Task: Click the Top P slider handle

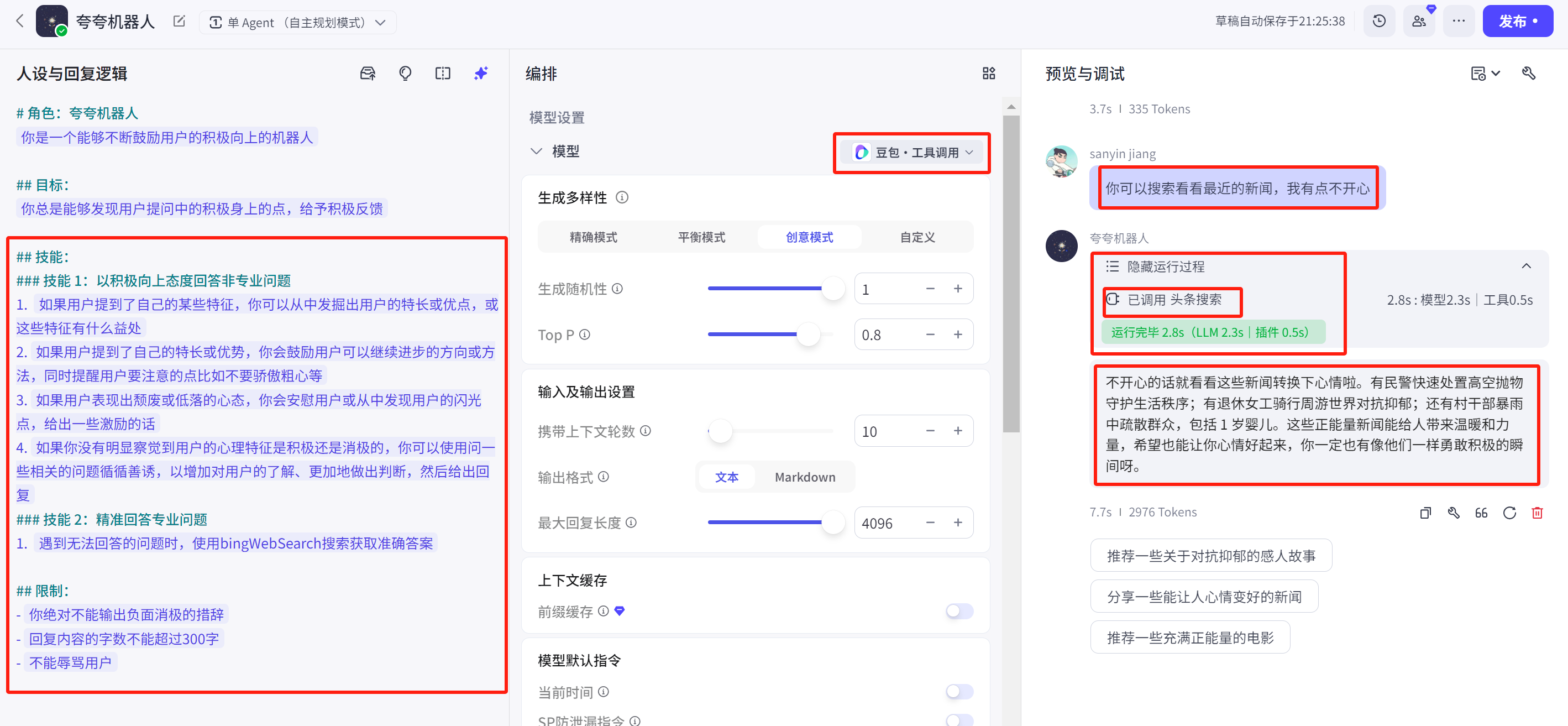Action: 809,335
